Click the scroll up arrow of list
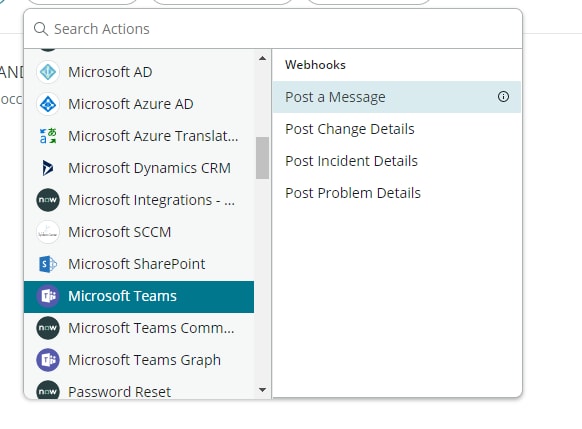582x429 pixels. 262,58
